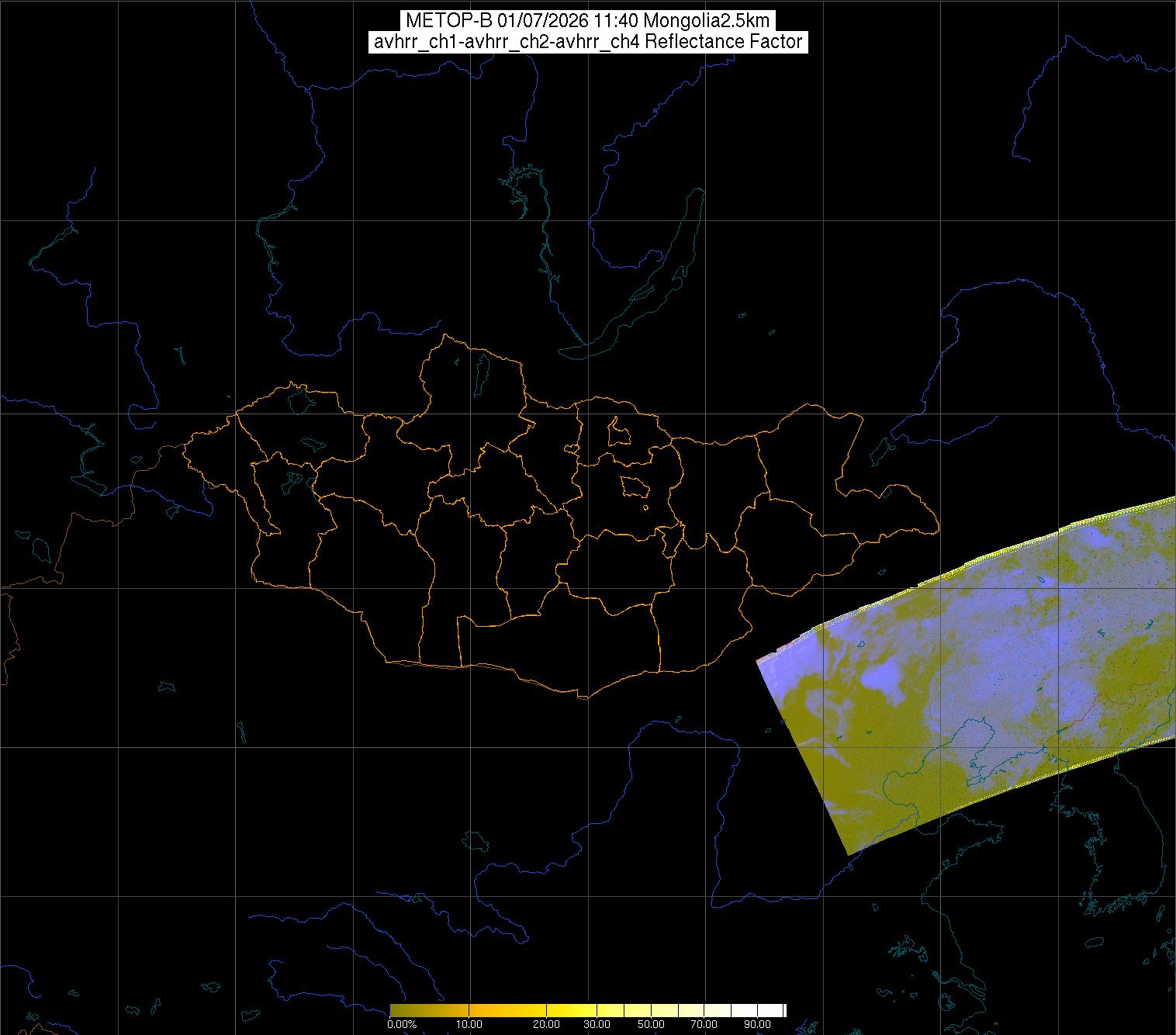
Task: Click the '20.00' color scale label
Action: point(547,1024)
